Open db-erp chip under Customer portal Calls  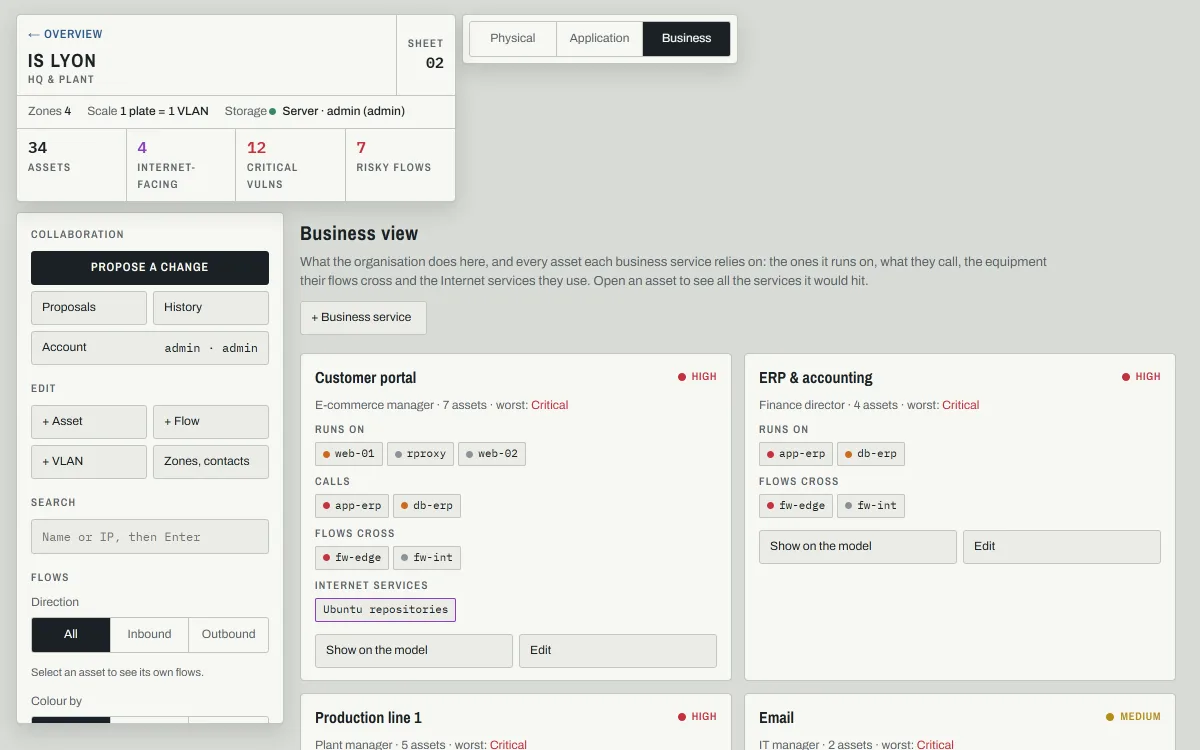427,506
